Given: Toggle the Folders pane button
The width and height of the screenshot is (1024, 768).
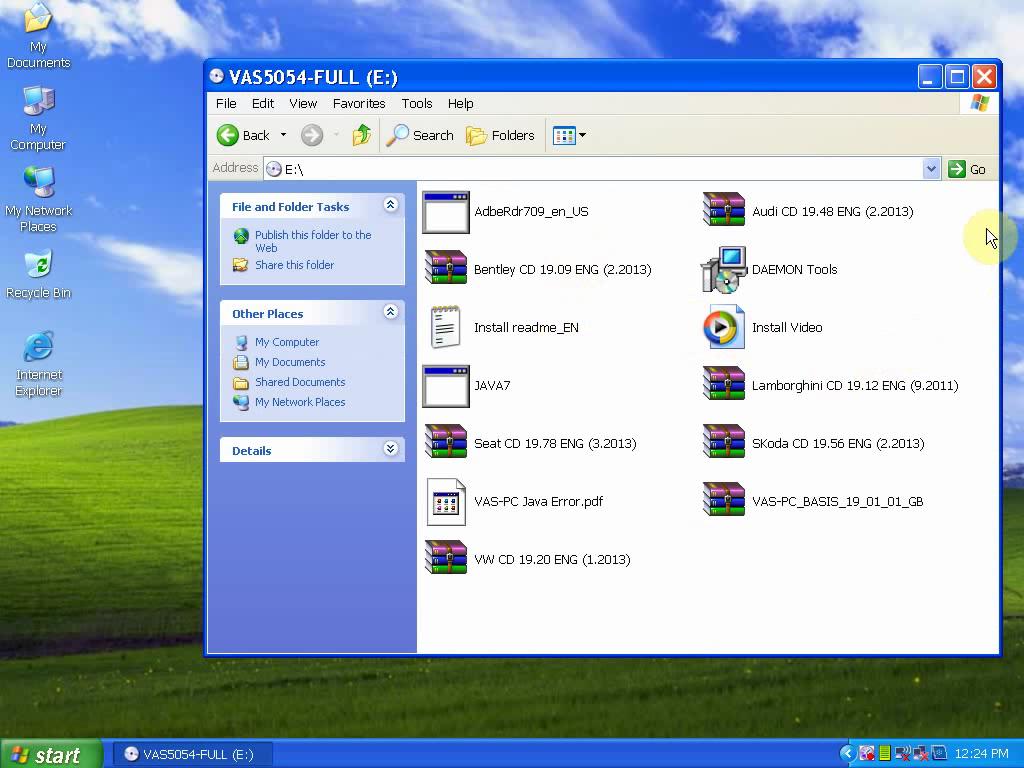Looking at the screenshot, I should pyautogui.click(x=501, y=135).
